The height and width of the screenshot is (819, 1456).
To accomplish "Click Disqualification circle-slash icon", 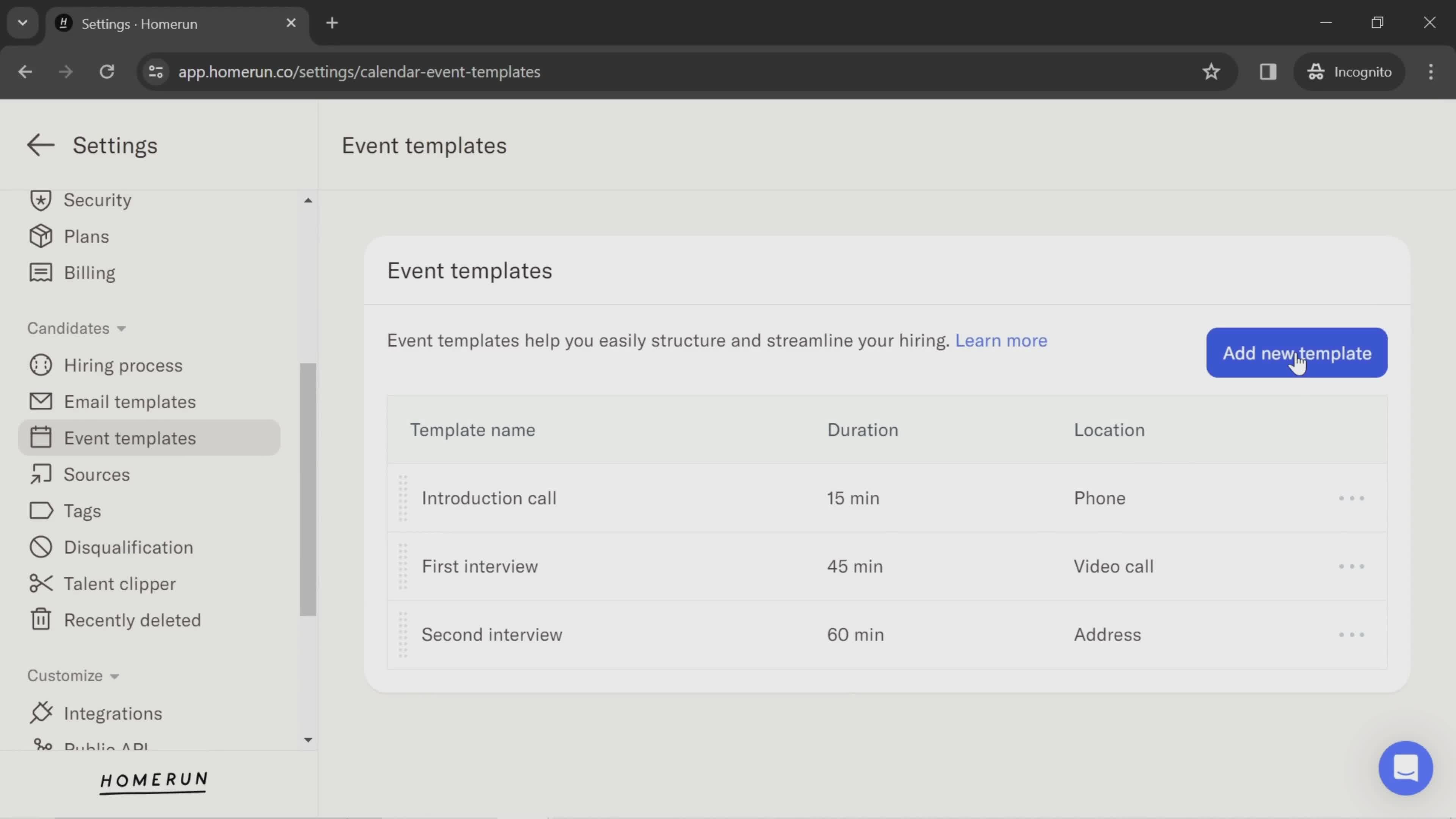I will tap(41, 547).
